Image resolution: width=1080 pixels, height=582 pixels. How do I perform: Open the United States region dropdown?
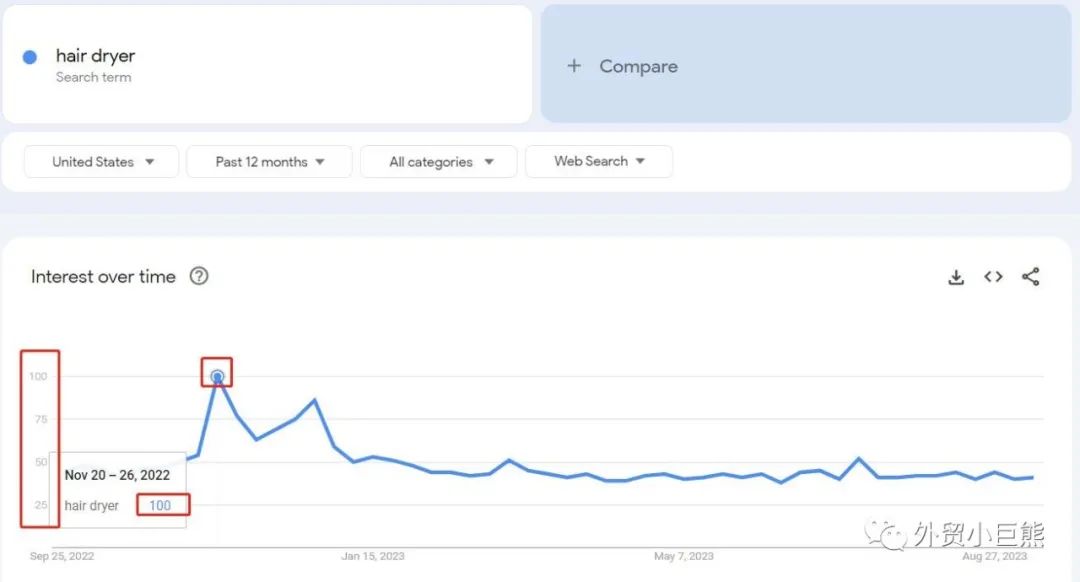point(102,162)
